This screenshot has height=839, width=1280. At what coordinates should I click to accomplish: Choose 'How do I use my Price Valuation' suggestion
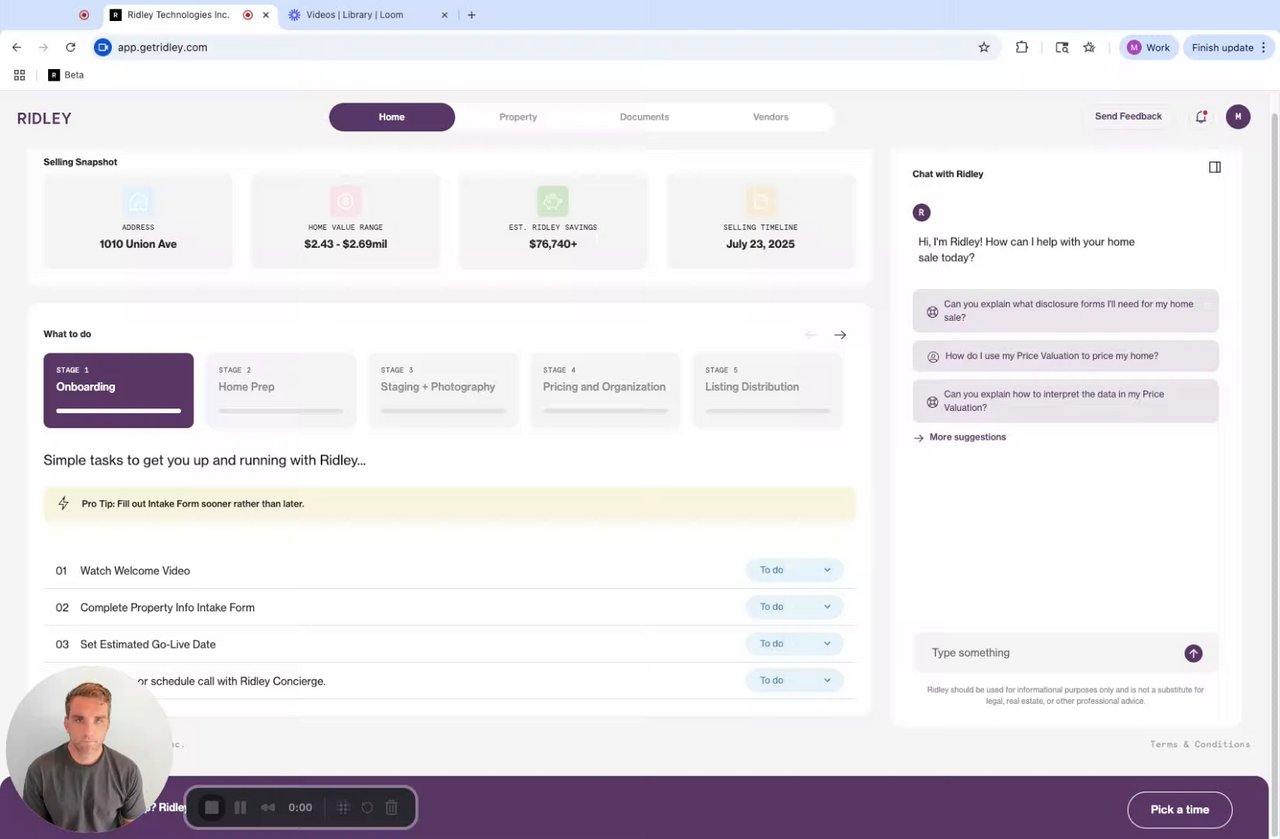[1066, 356]
